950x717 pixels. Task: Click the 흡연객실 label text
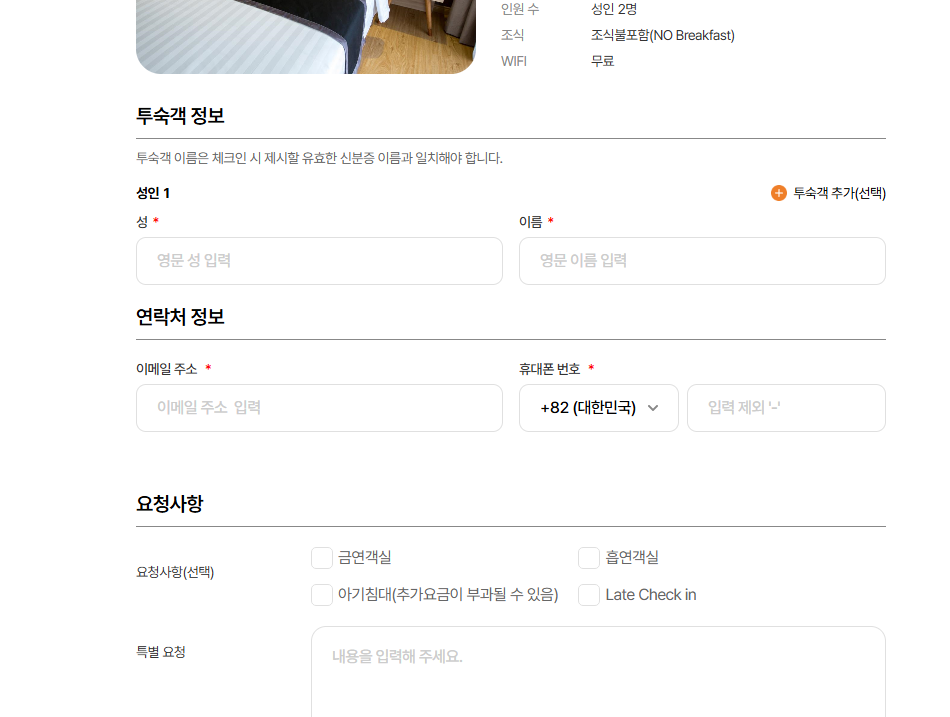coord(632,558)
